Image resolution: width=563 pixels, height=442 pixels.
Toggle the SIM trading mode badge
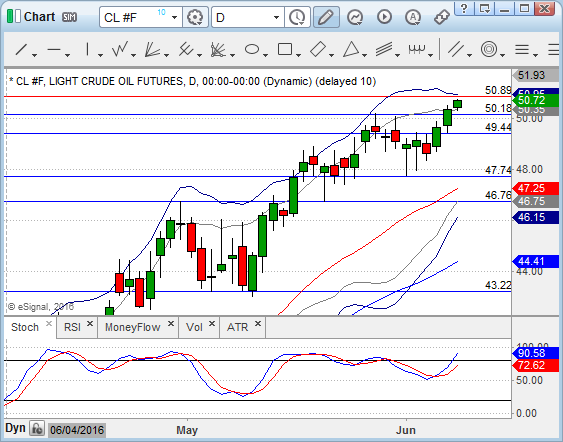coord(69,17)
